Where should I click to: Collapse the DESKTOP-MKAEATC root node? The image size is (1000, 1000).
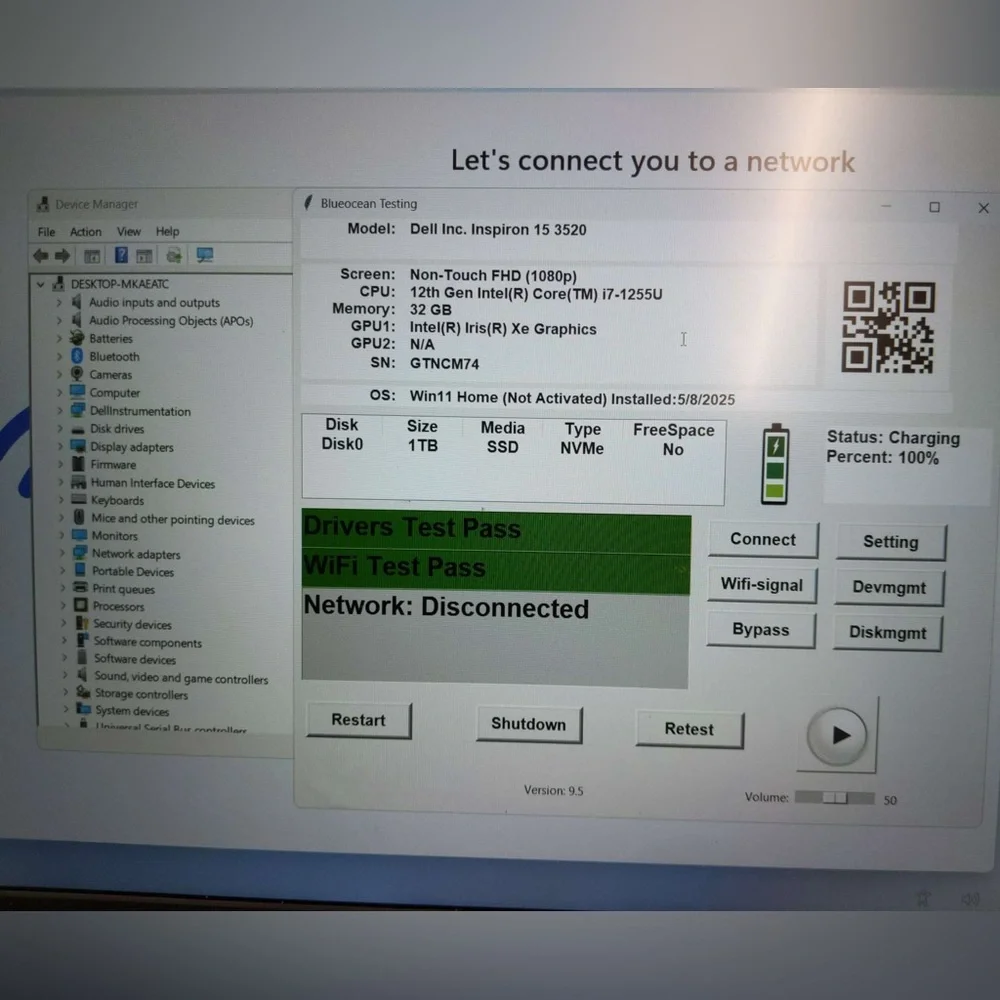[x=41, y=284]
